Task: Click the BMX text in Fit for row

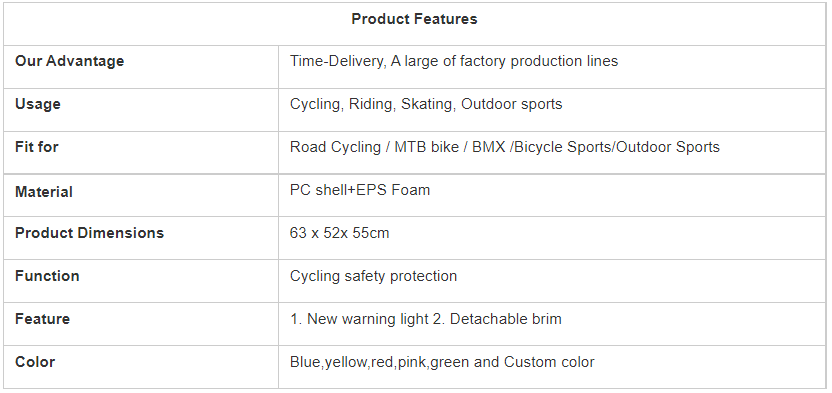Action: [x=489, y=147]
